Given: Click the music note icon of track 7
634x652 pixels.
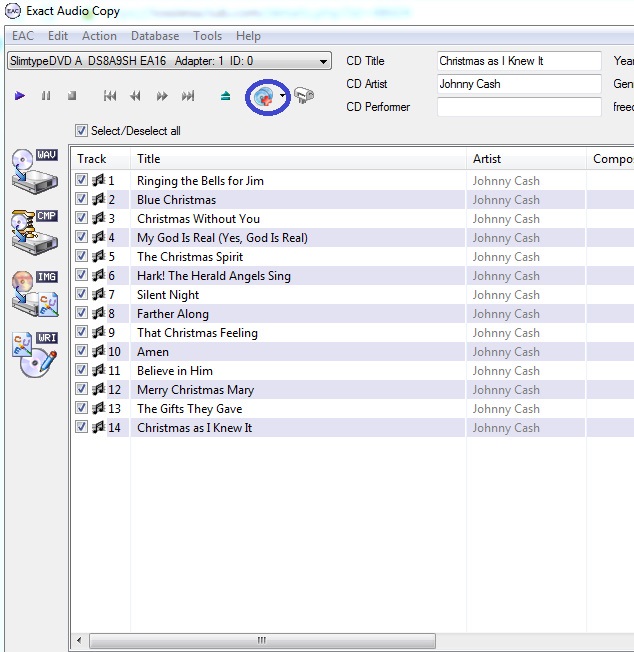Looking at the screenshot, I should tap(99, 294).
